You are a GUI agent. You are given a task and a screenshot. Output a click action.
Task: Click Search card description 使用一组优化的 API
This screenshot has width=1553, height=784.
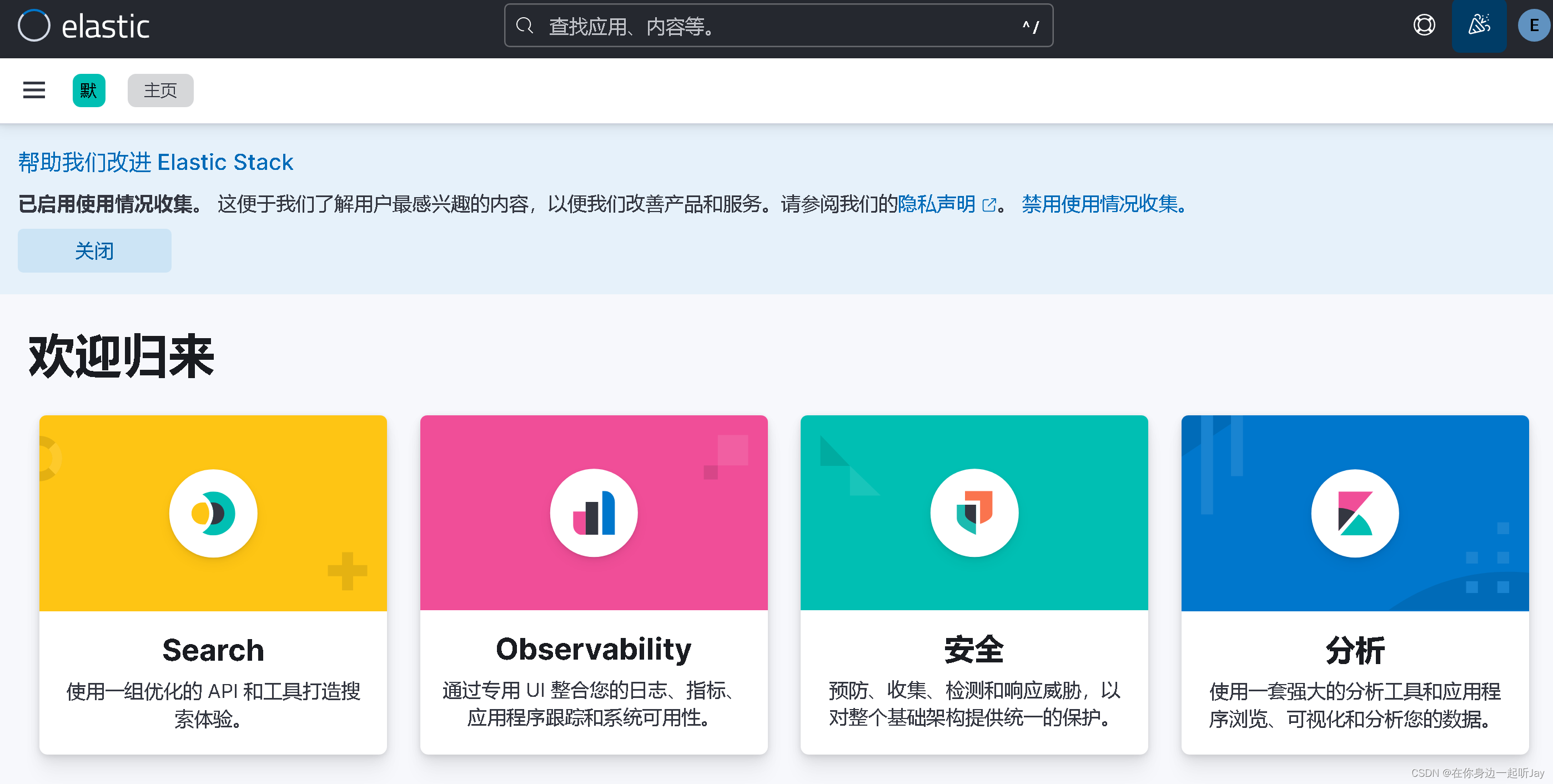213,705
